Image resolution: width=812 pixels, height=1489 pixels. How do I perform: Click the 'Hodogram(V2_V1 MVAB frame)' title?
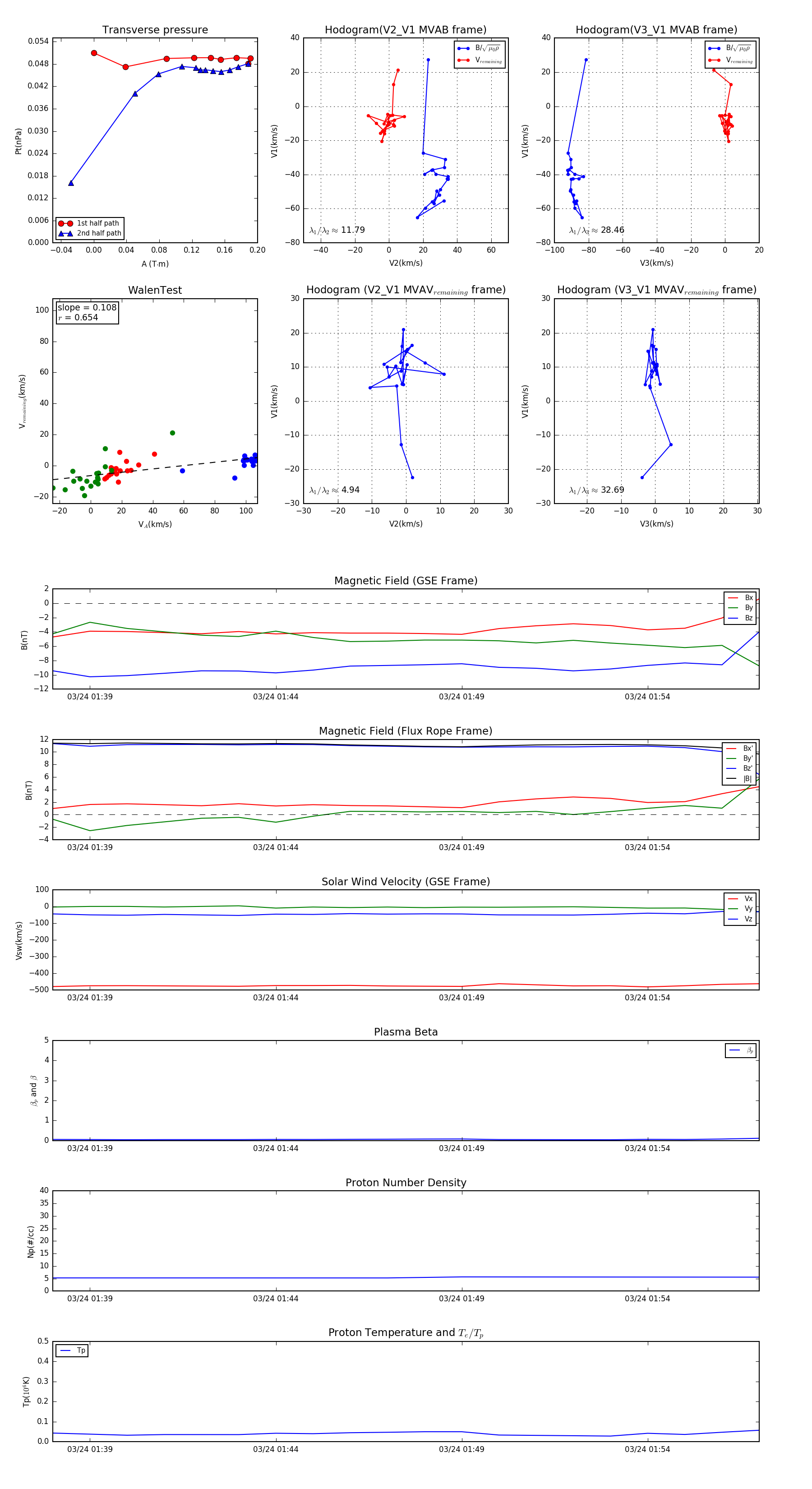point(406,30)
